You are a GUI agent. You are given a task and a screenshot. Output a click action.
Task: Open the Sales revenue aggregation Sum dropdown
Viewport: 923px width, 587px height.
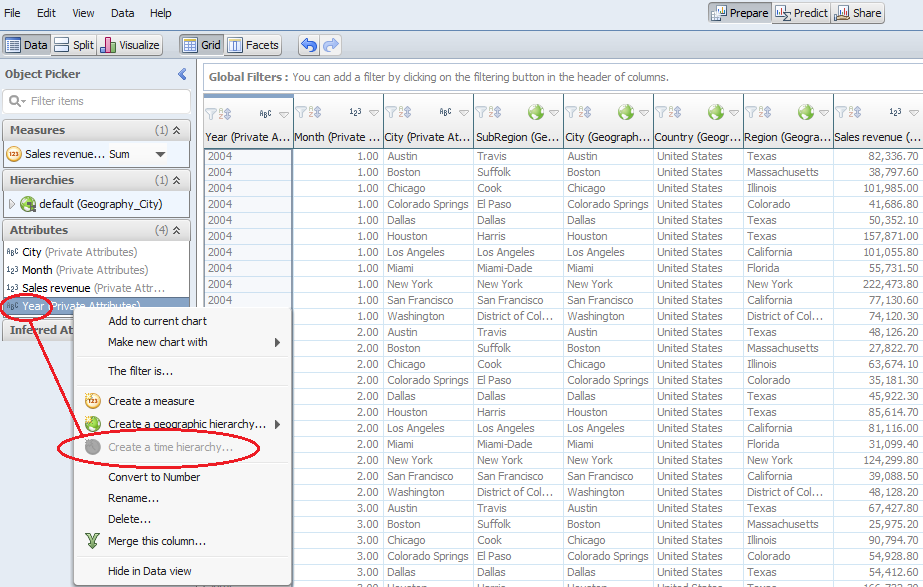tap(160, 154)
